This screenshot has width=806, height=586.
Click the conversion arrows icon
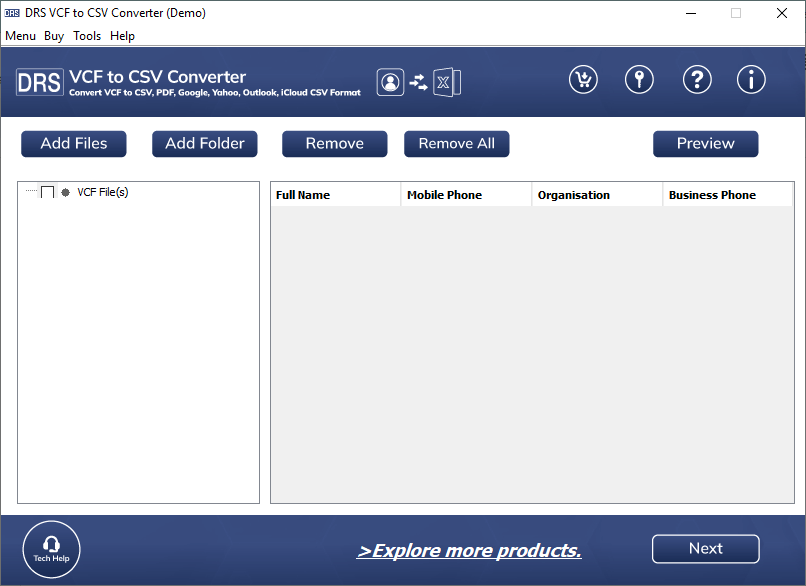(418, 82)
